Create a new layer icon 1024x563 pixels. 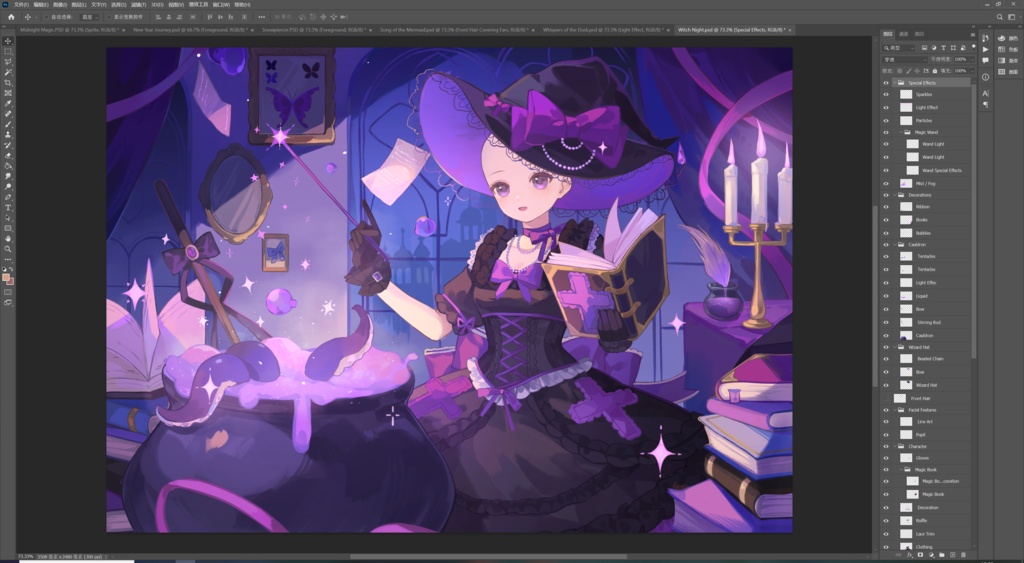(x=952, y=555)
